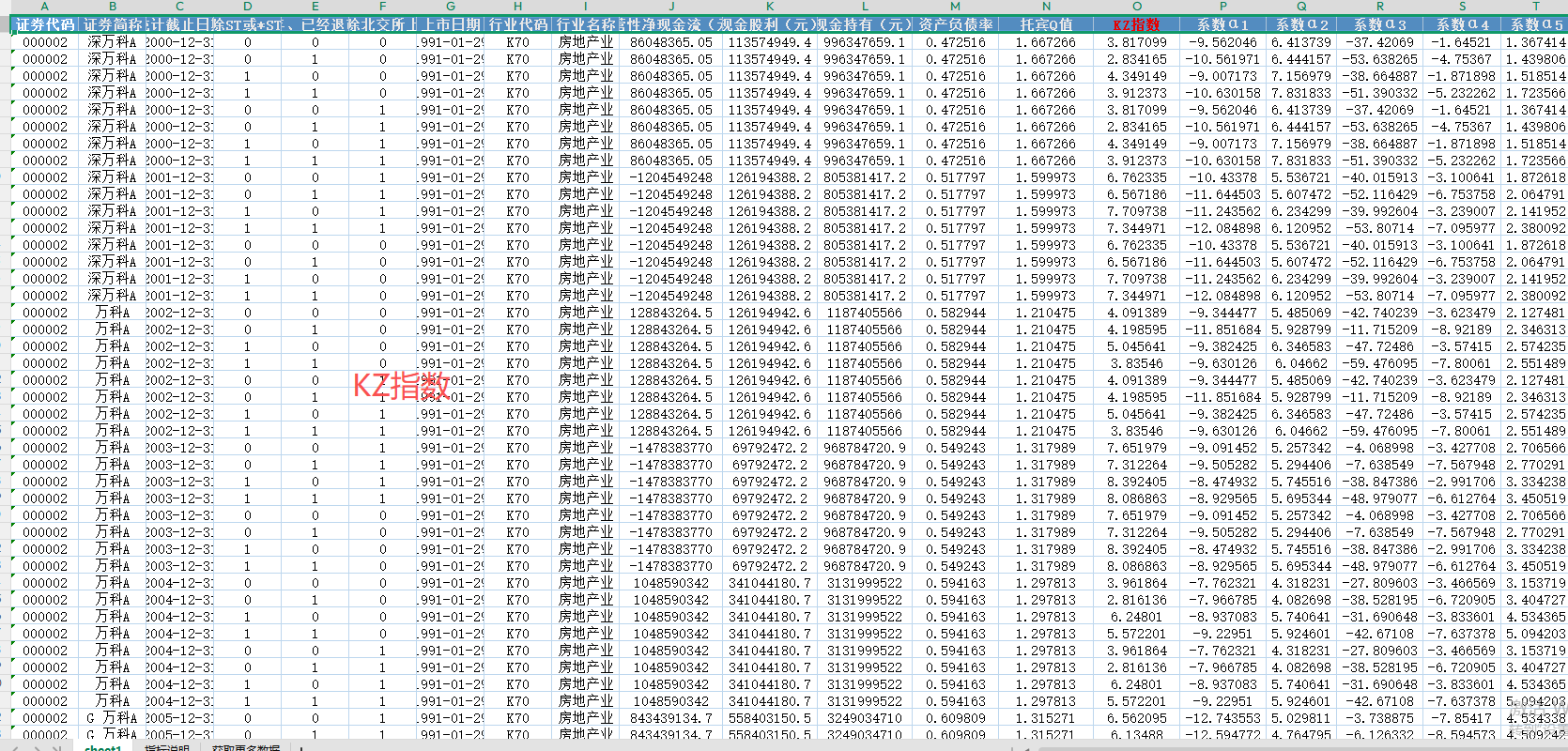Select the 上市日期 header cell
Screen dimensions: 1568x751
[451, 24]
